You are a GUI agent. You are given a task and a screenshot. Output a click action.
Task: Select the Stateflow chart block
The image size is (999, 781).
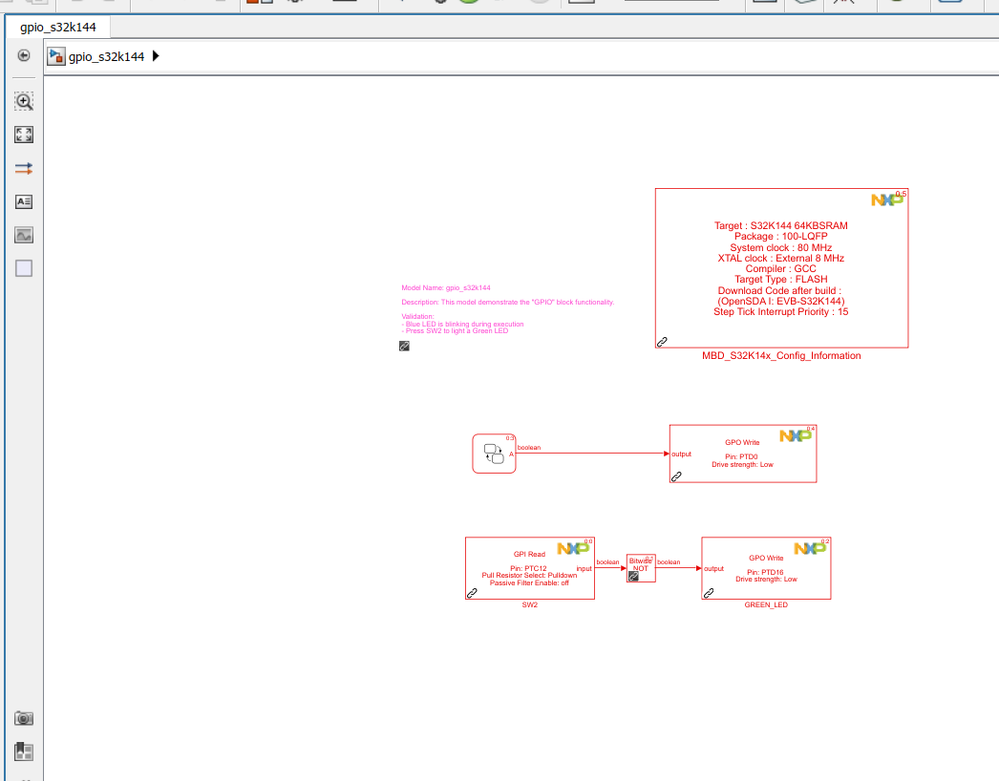[494, 454]
